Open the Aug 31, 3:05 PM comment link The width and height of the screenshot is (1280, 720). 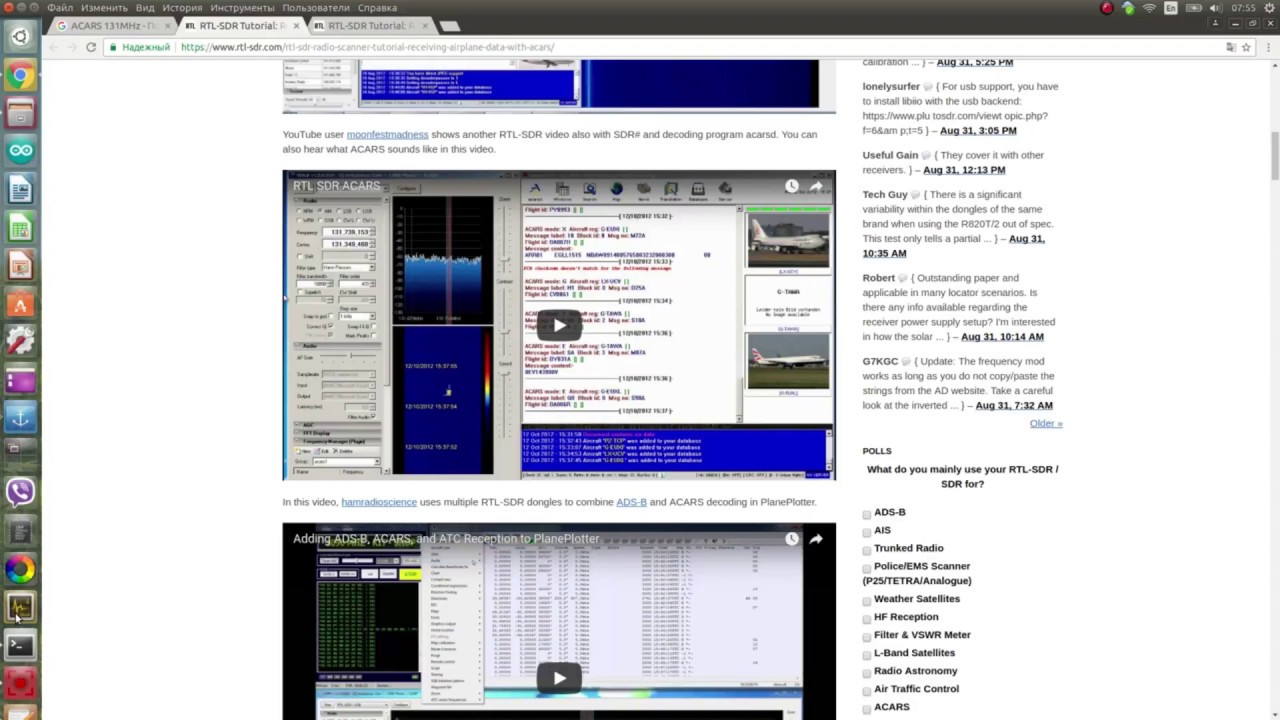pos(978,130)
